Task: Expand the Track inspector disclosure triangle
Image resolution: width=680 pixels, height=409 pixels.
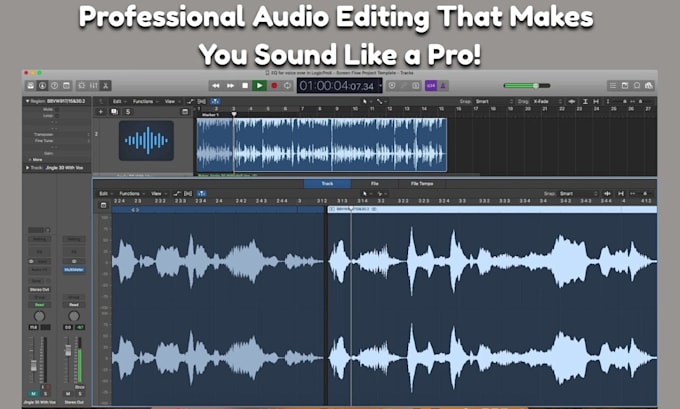Action: [x=27, y=167]
